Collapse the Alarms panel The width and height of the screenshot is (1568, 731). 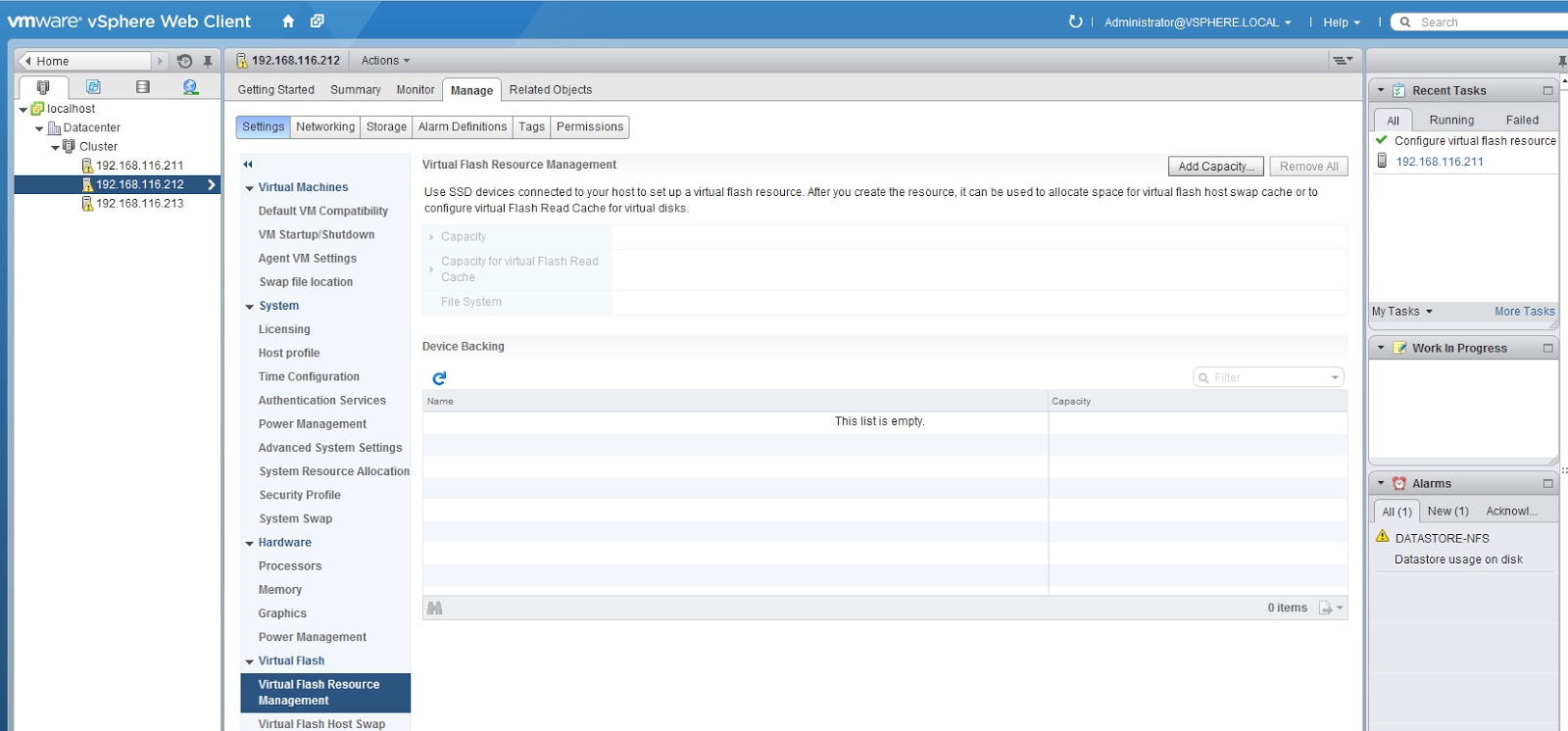point(1381,483)
